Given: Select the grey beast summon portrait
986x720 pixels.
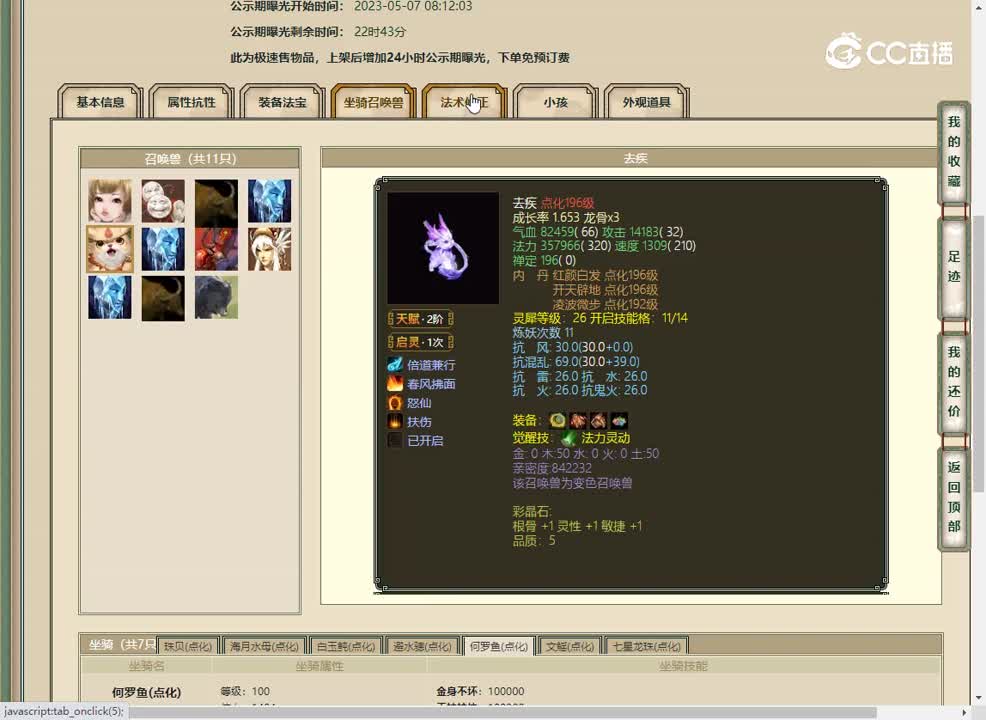Looking at the screenshot, I should (216, 297).
